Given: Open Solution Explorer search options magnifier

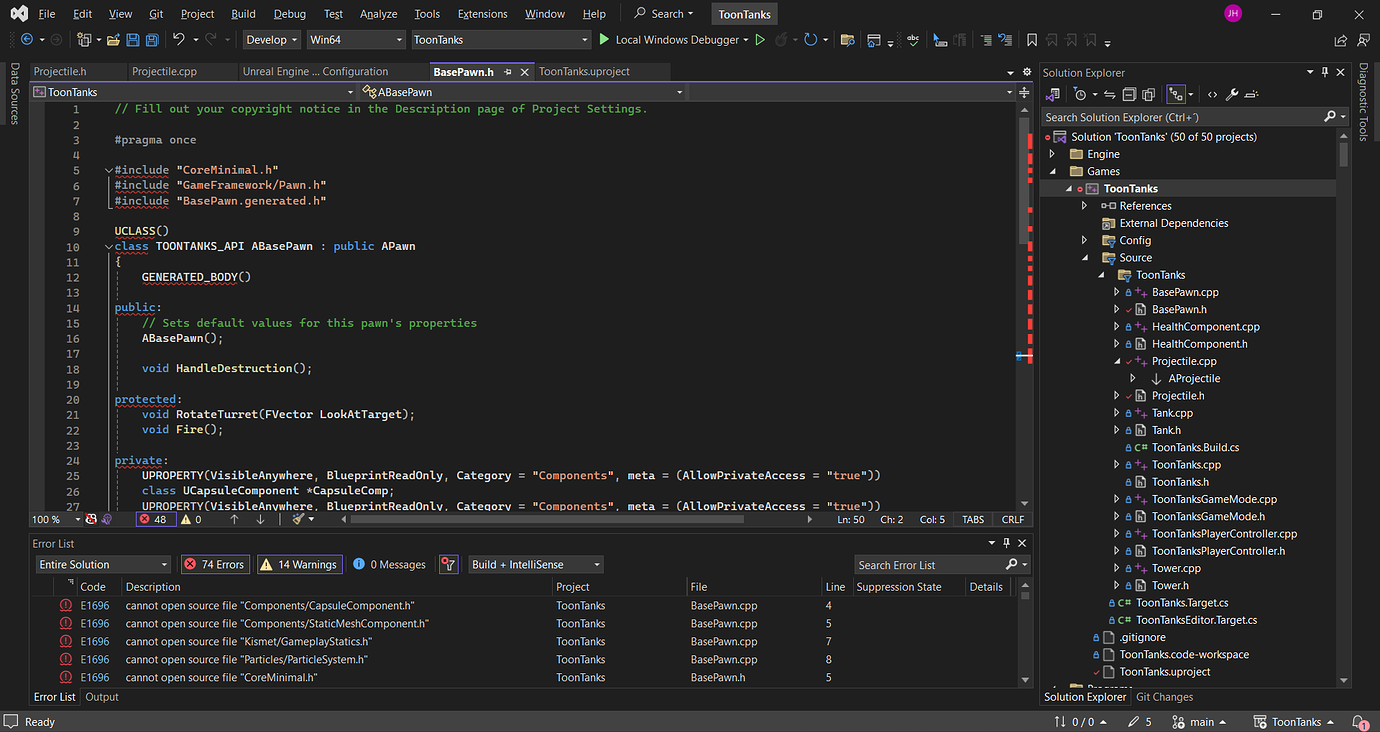Looking at the screenshot, I should (1329, 115).
